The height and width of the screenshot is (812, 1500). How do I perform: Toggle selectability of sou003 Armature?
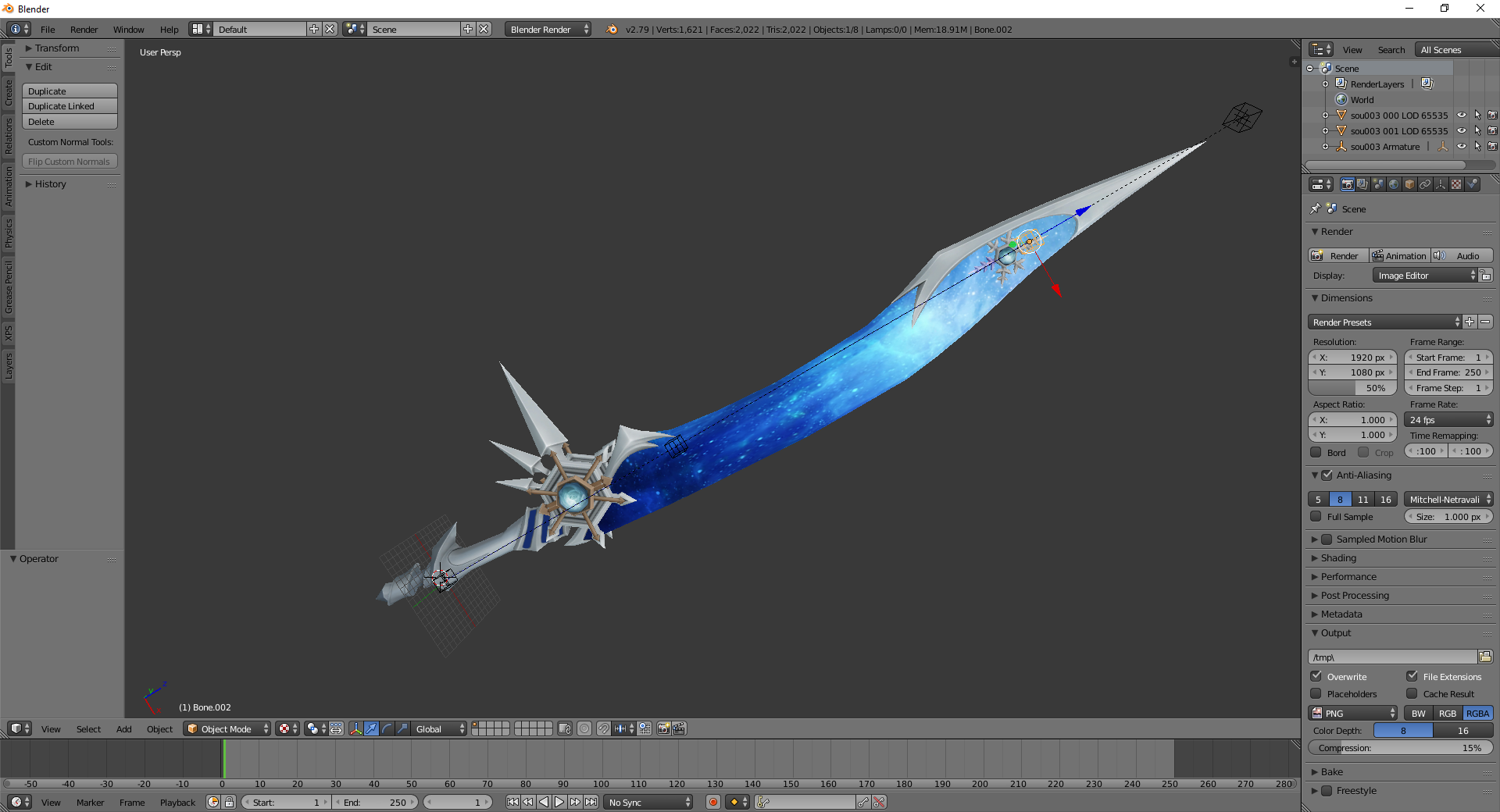pos(1477,146)
